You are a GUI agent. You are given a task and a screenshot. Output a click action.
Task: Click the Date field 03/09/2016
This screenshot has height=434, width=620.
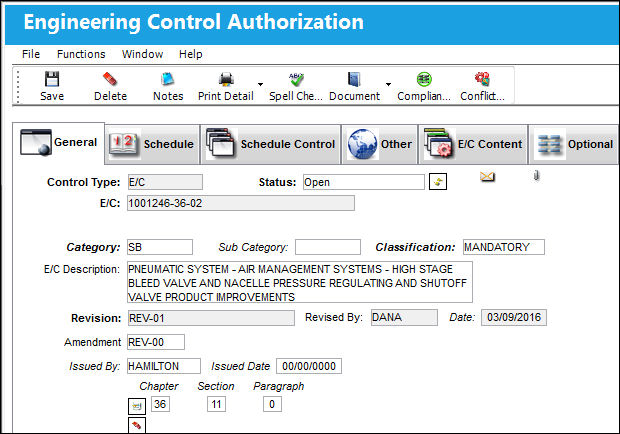point(514,317)
